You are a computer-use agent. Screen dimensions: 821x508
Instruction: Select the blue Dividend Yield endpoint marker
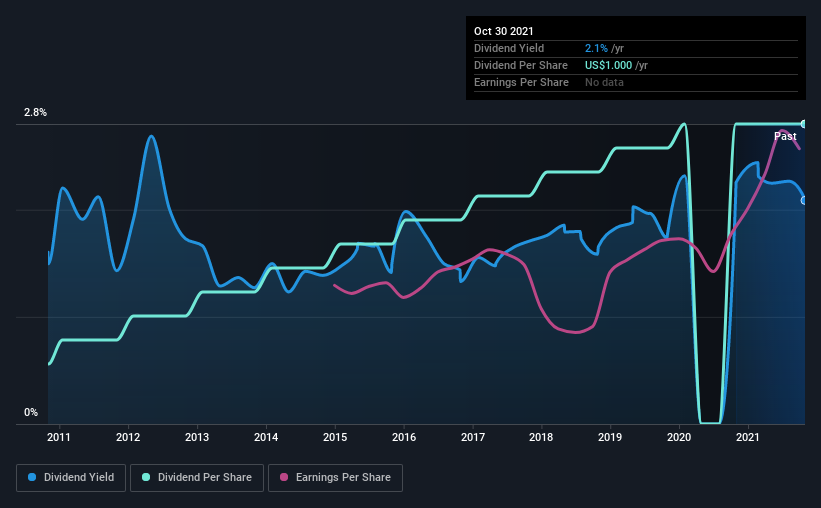point(803,201)
